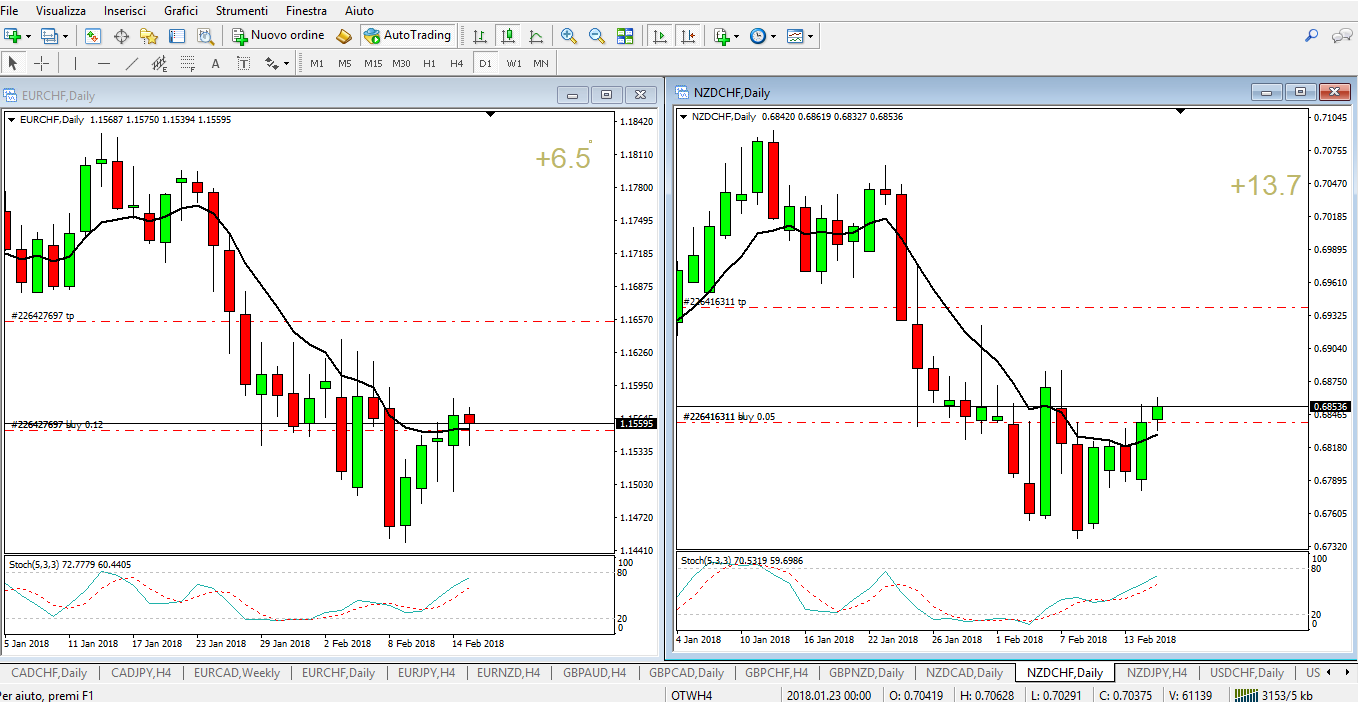Open a new chart window
This screenshot has width=1358, height=702.
click(13, 36)
